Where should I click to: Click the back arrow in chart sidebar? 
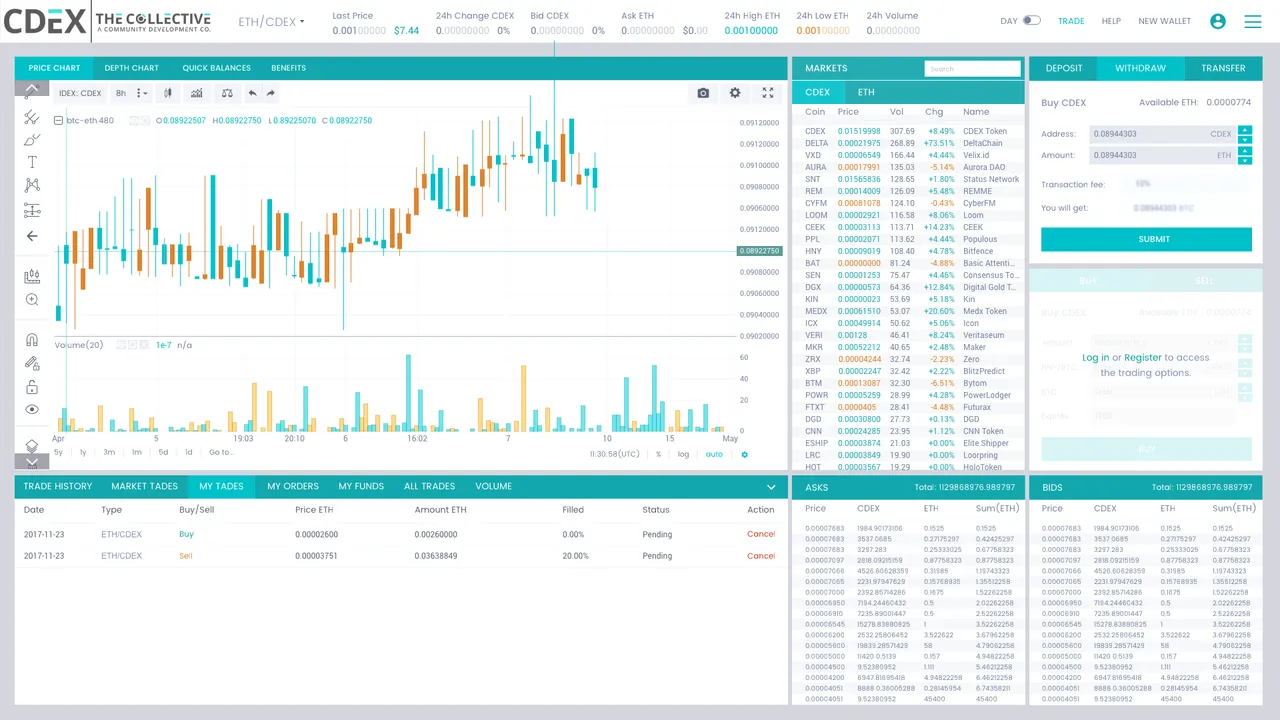[32, 236]
